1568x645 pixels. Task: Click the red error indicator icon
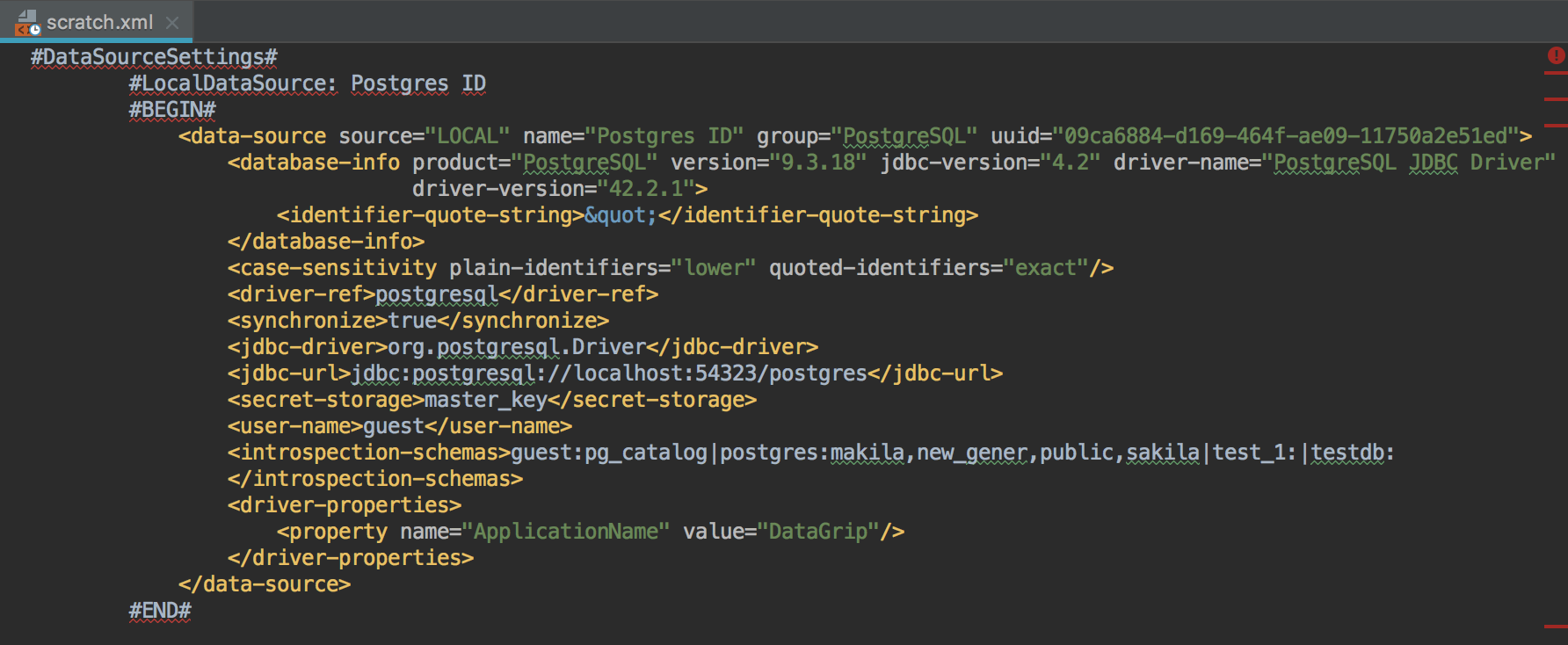point(1556,55)
